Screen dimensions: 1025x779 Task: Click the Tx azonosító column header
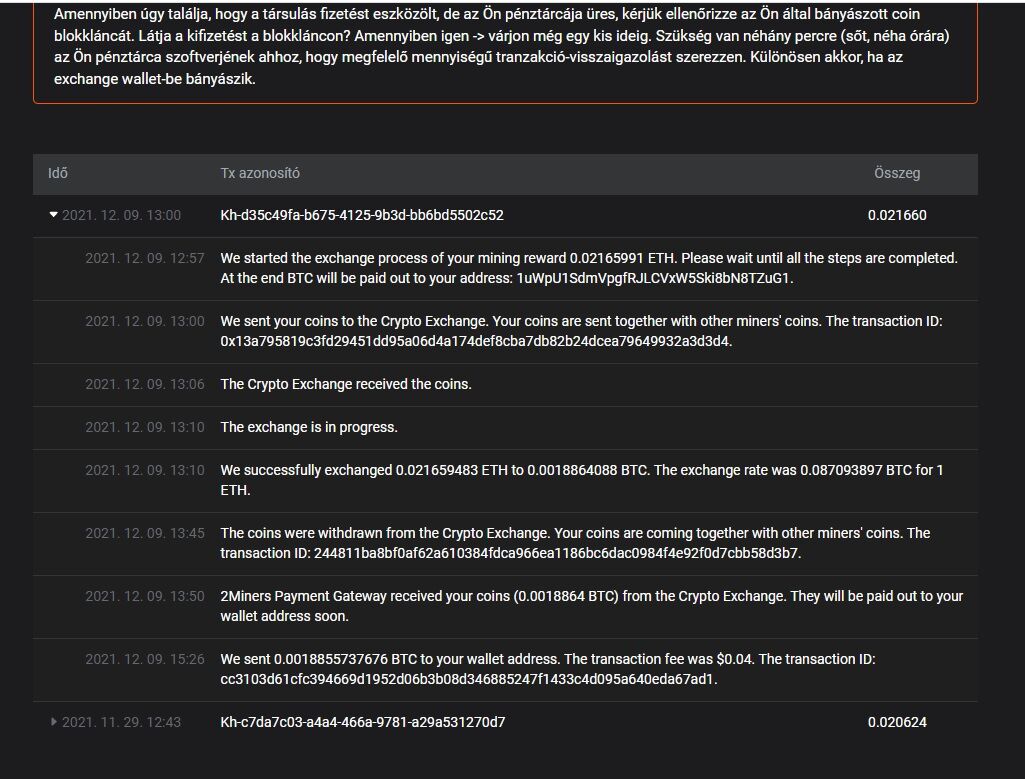click(x=260, y=173)
